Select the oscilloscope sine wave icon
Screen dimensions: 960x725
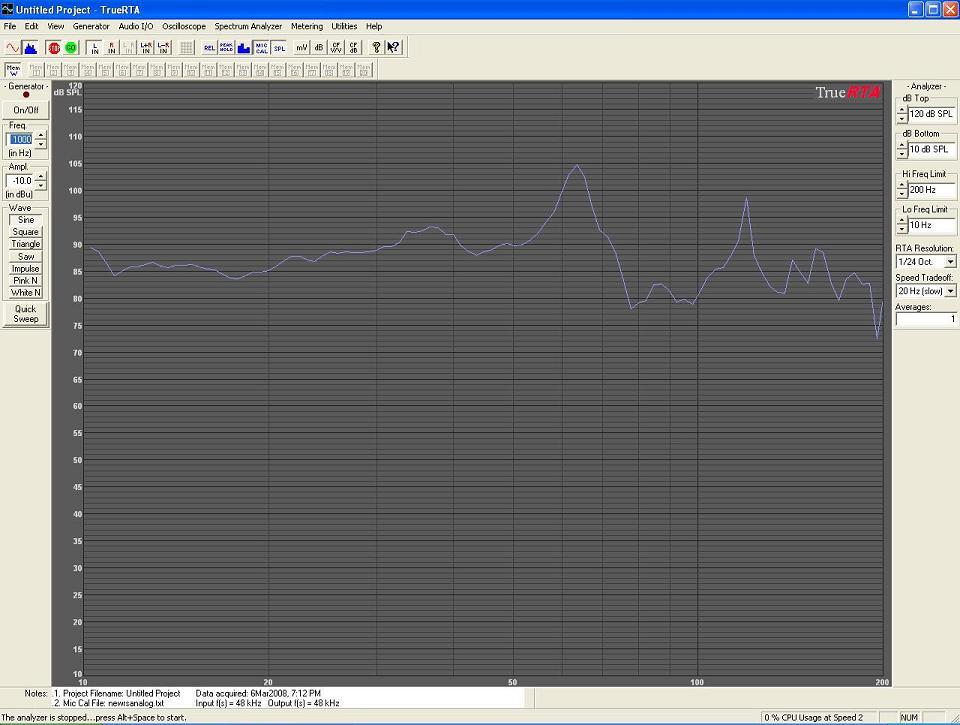click(x=13, y=47)
